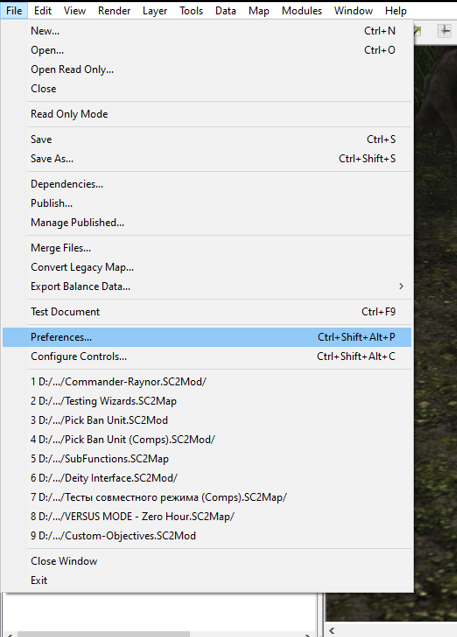Open recent Тесты совместного режима (Comps).SC2Map
This screenshot has height=637, width=457.
pos(207,497)
